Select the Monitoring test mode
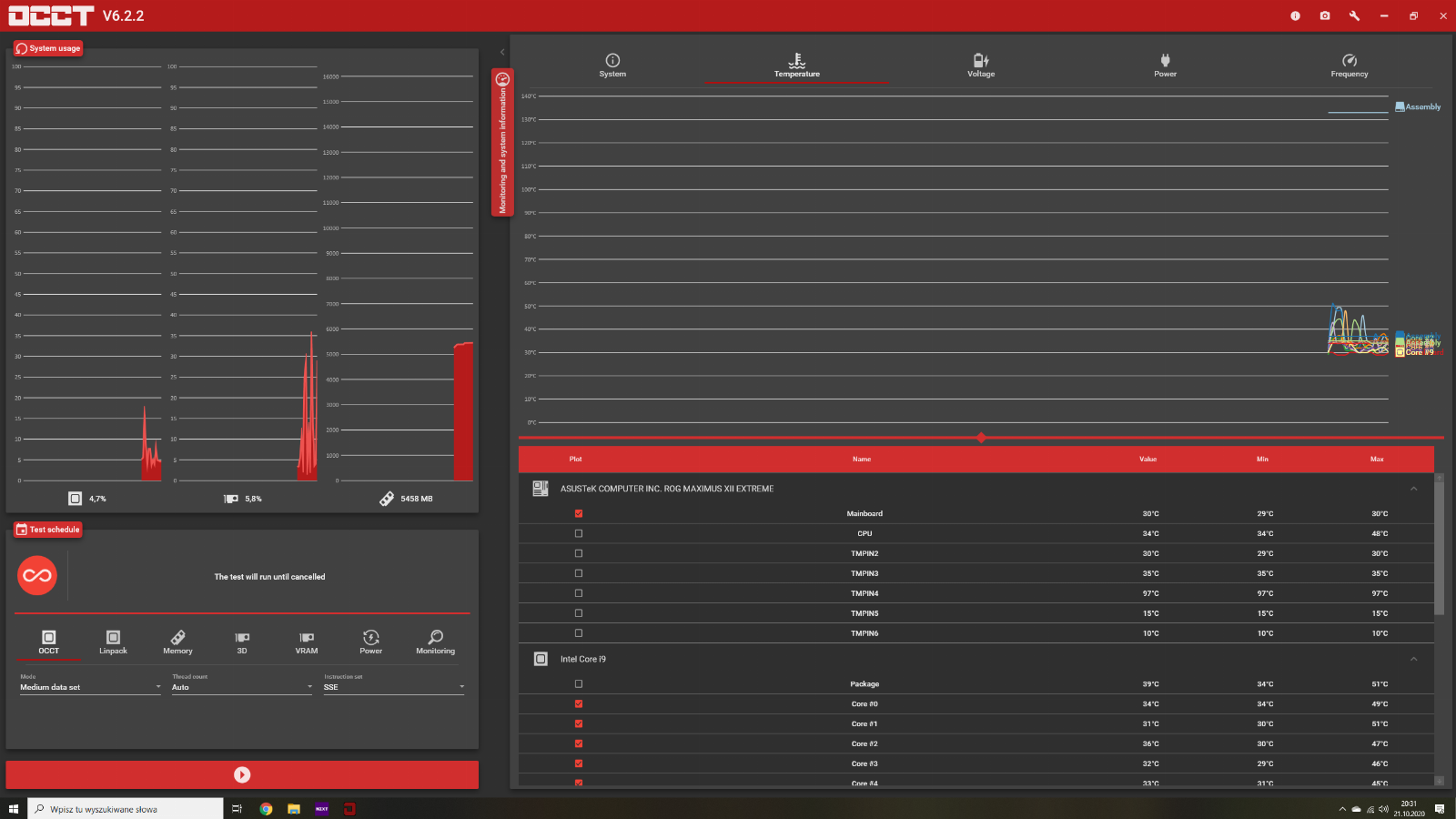This screenshot has width=1456, height=819. tap(436, 642)
